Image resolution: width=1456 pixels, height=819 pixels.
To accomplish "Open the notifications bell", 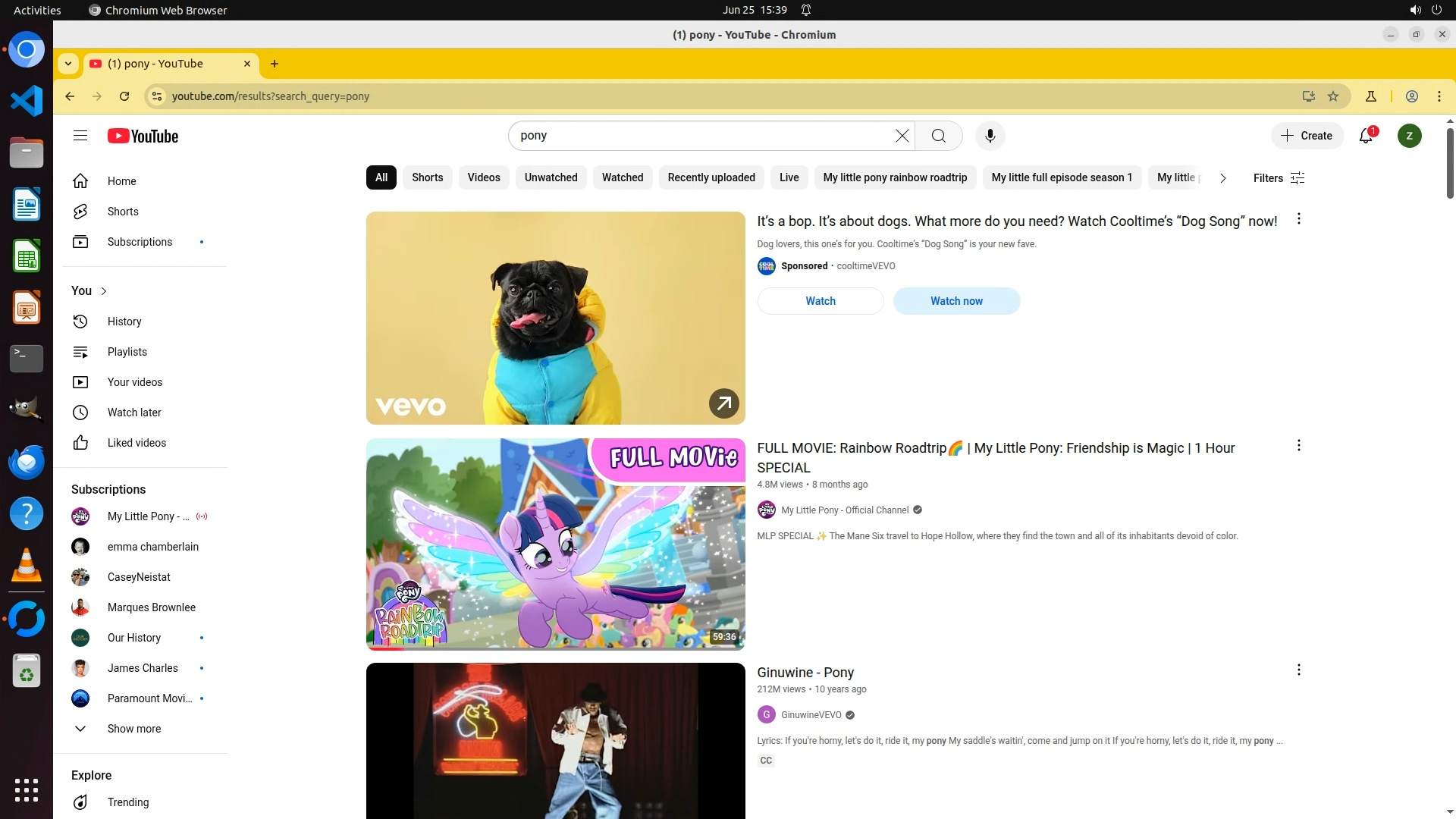I will coord(1366,136).
